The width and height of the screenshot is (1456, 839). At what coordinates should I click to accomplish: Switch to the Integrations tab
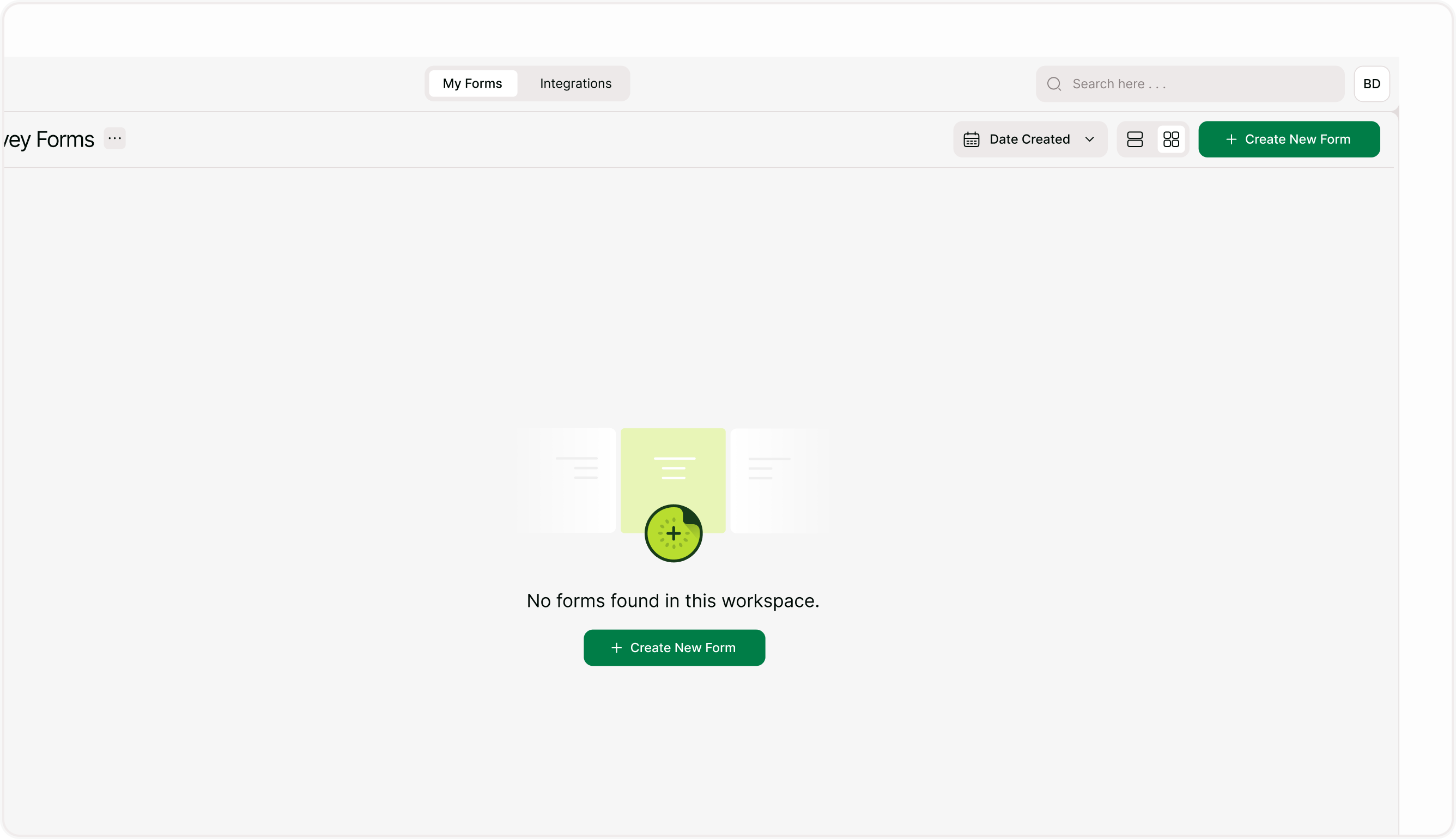(x=575, y=83)
